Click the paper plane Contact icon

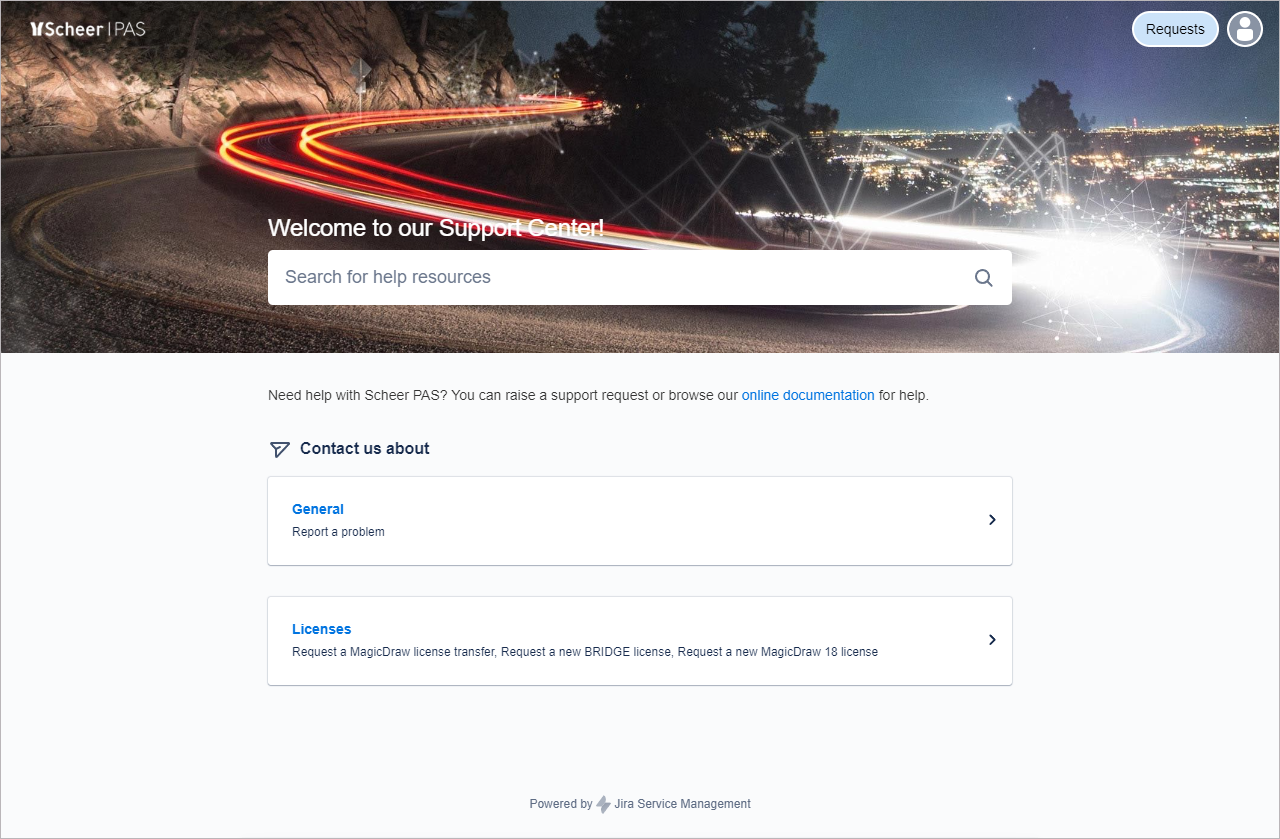pos(280,449)
